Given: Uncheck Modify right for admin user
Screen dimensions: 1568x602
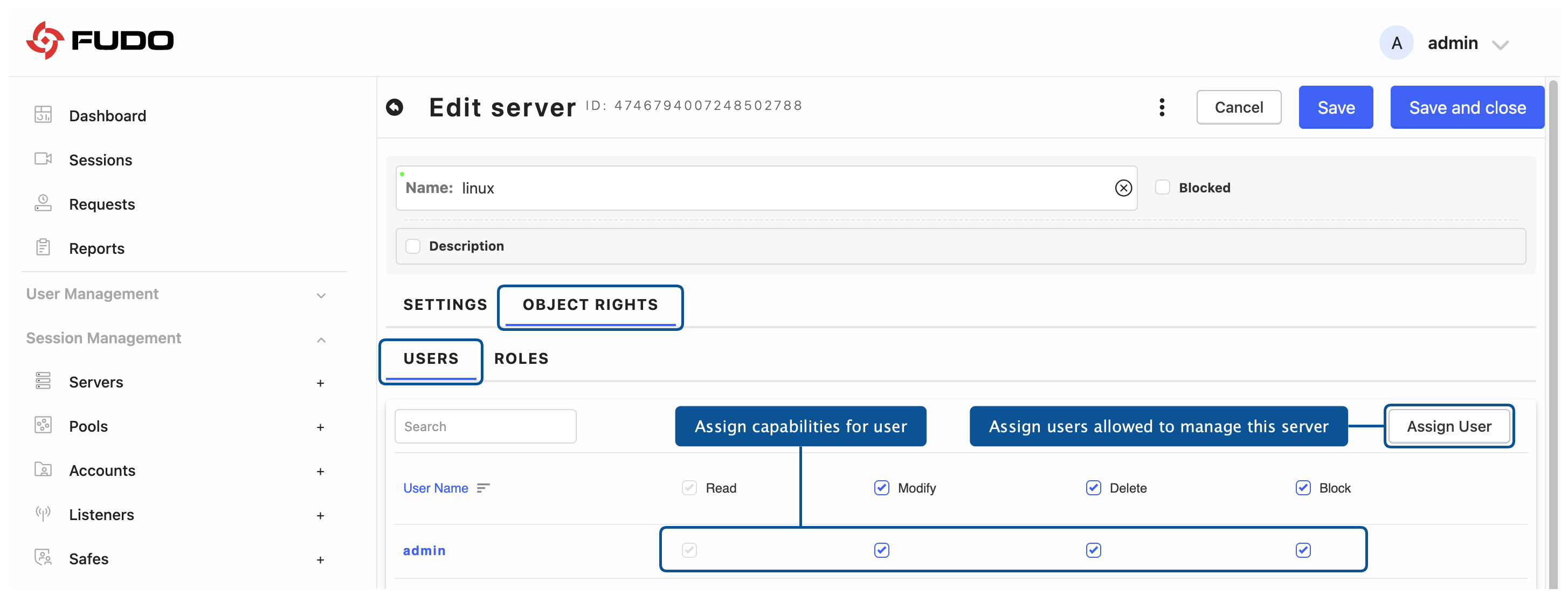Looking at the screenshot, I should 881,550.
